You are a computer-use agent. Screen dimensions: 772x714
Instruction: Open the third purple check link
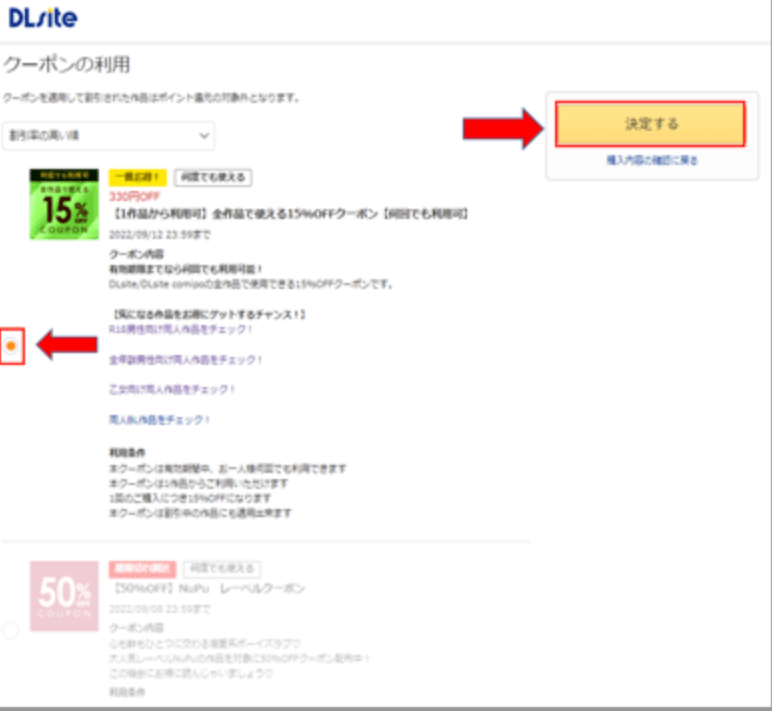[172, 389]
